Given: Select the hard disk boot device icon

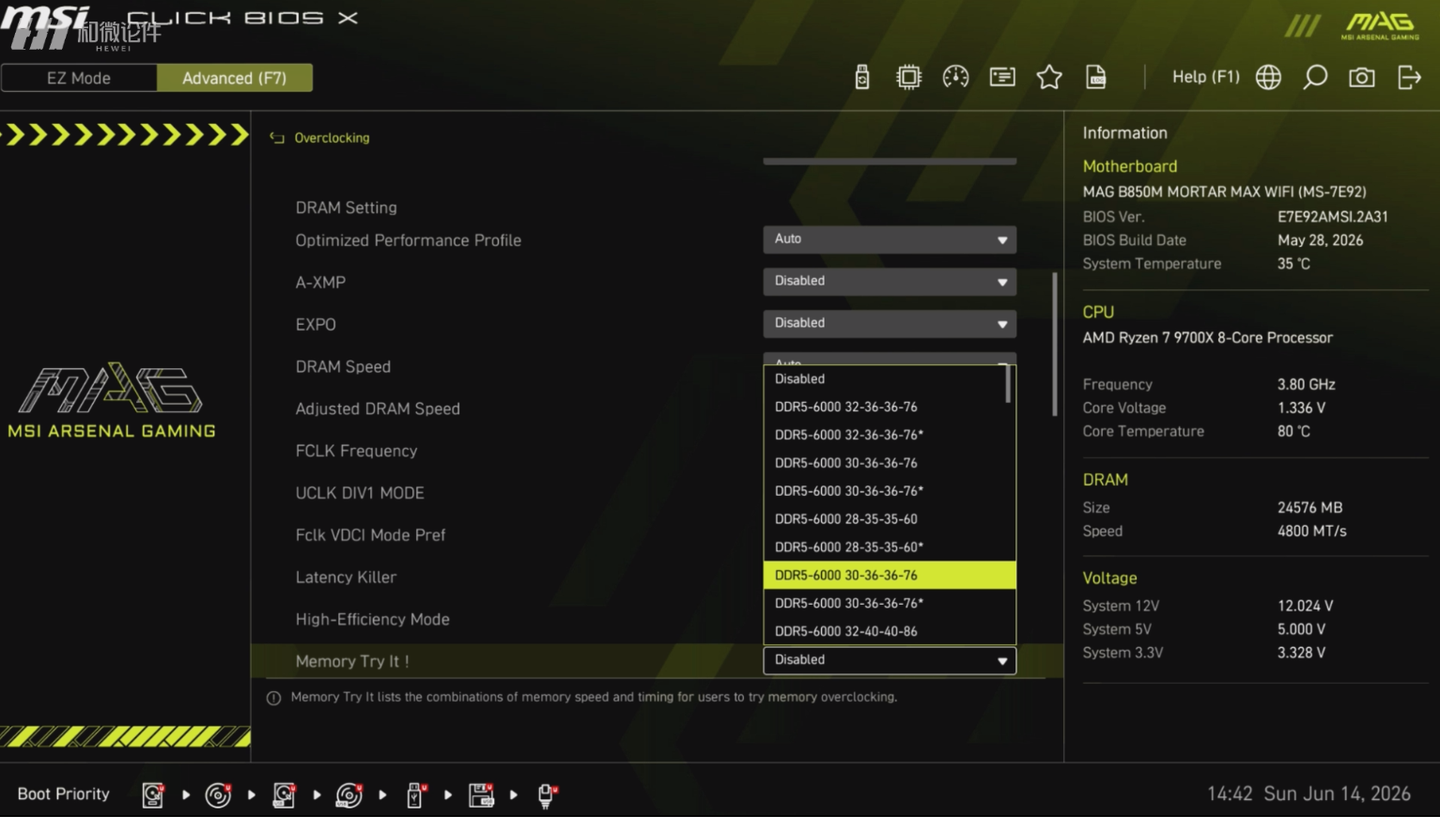Looking at the screenshot, I should point(153,795).
